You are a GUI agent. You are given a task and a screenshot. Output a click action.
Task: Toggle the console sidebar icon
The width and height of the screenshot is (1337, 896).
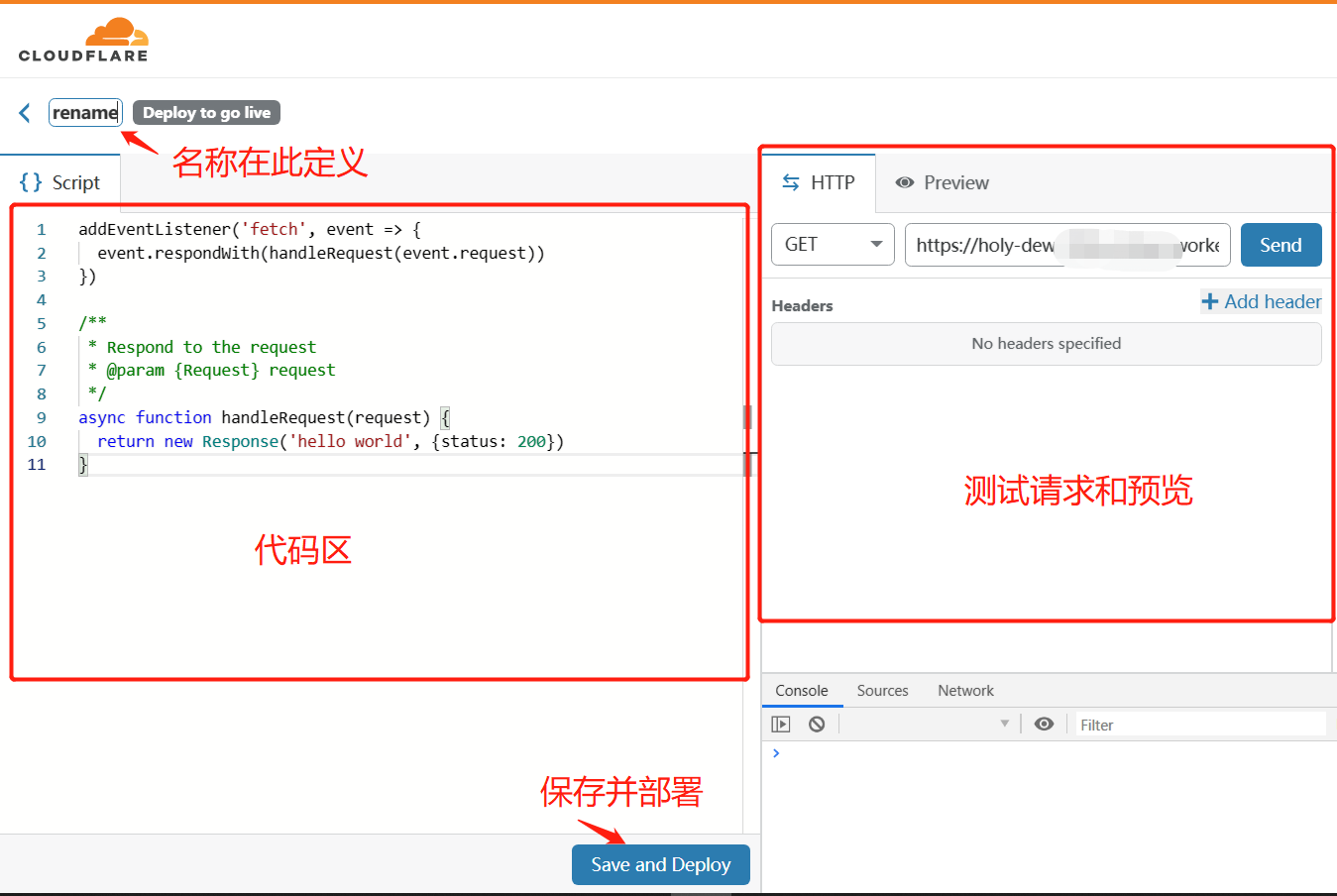[781, 725]
